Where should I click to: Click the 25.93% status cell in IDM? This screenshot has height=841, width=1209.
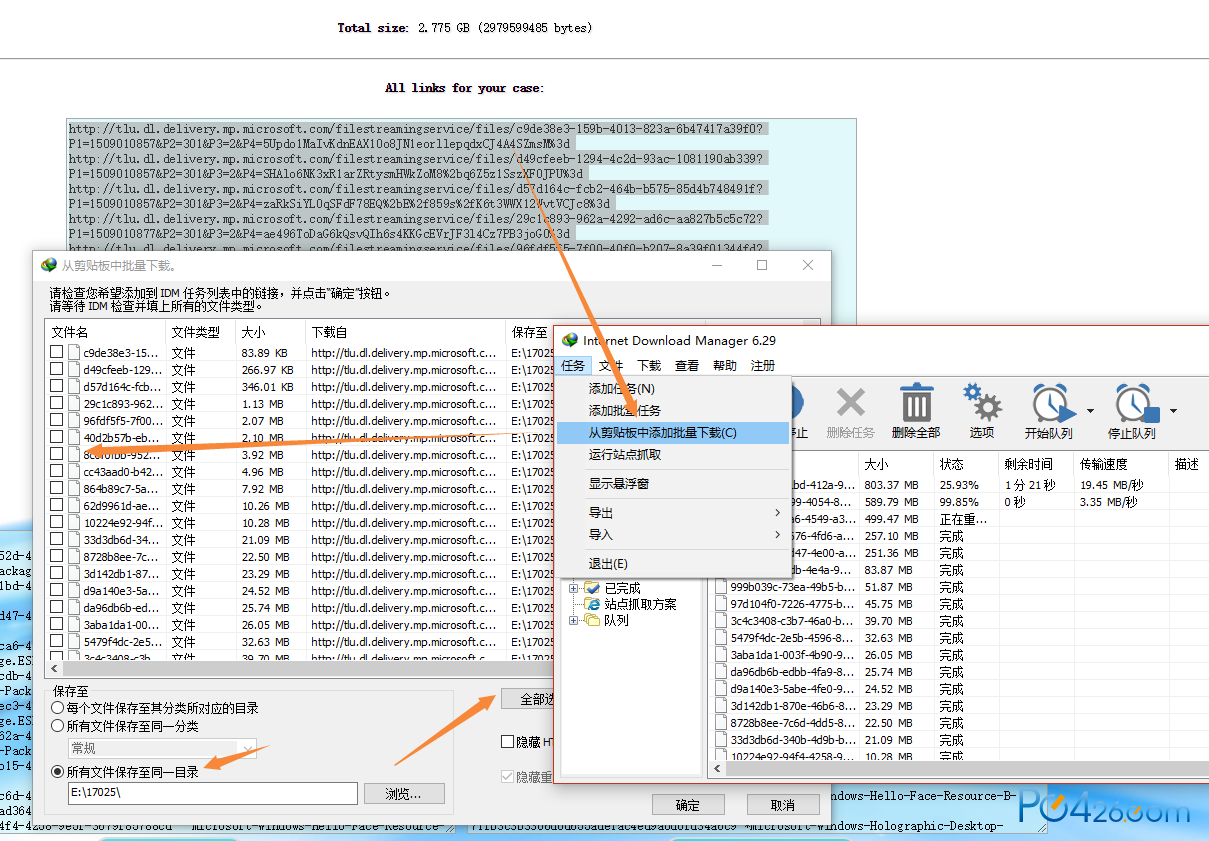[x=958, y=485]
